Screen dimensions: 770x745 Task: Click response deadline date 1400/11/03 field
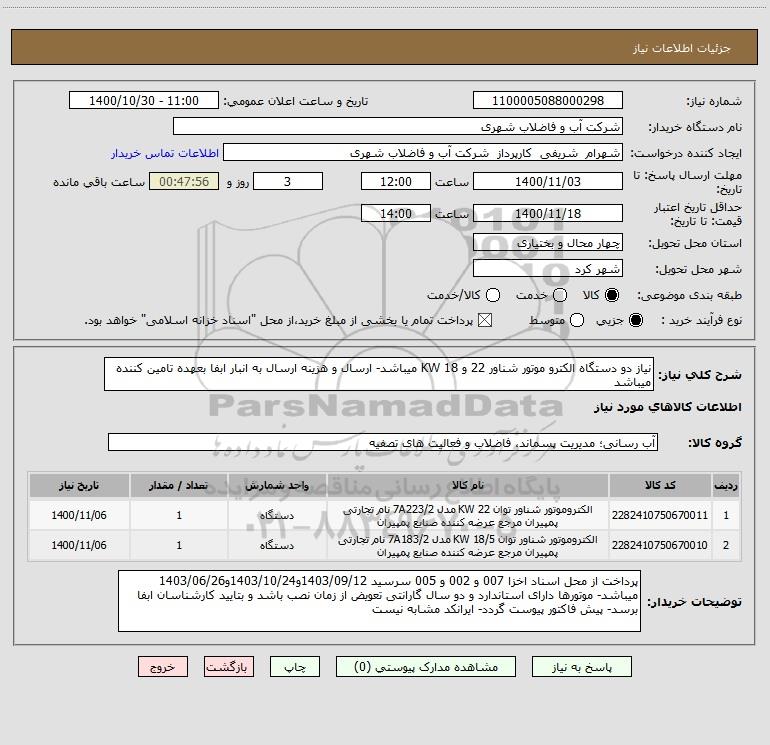click(x=548, y=181)
